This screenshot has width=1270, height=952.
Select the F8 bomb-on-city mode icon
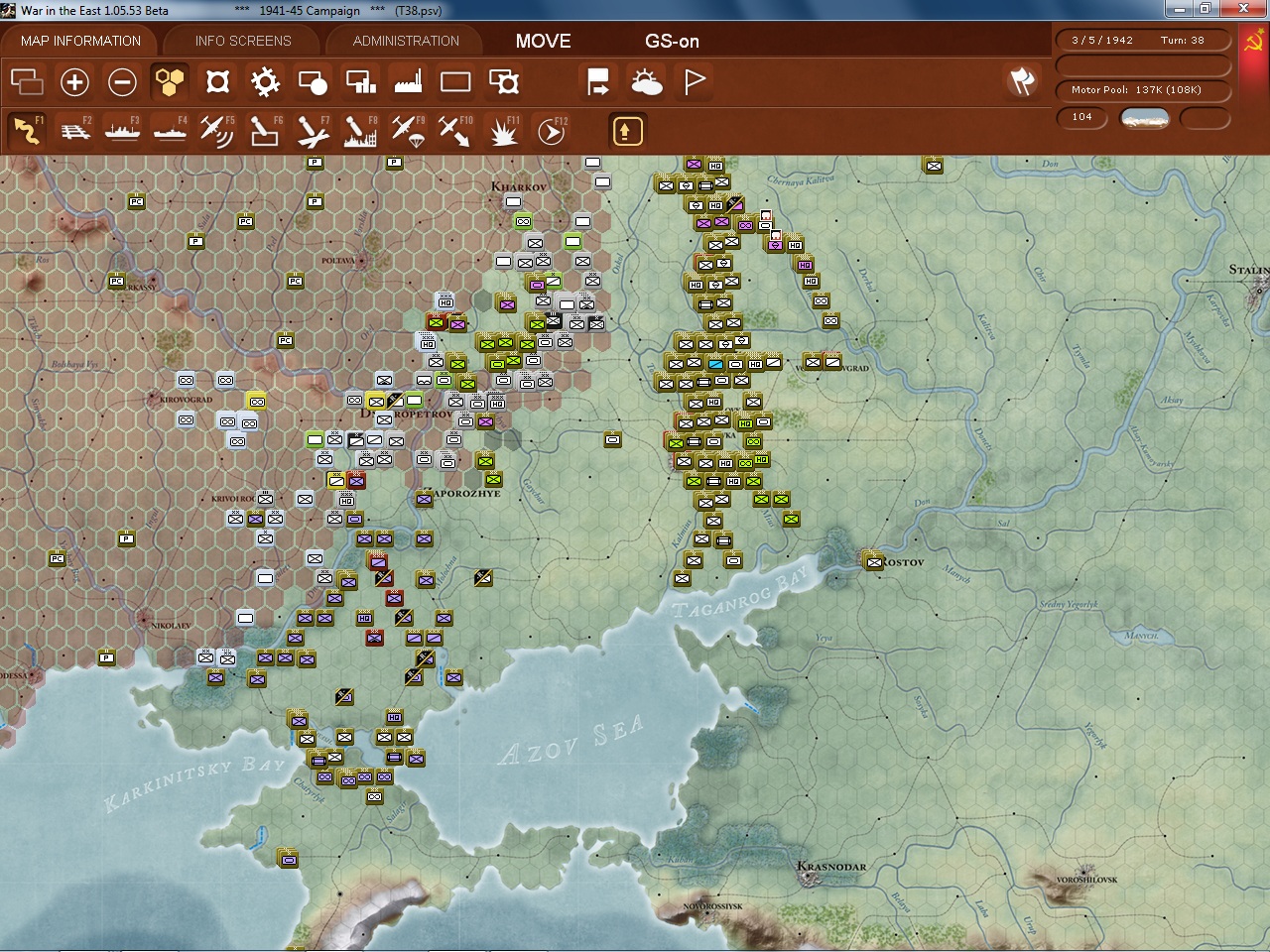(x=360, y=130)
